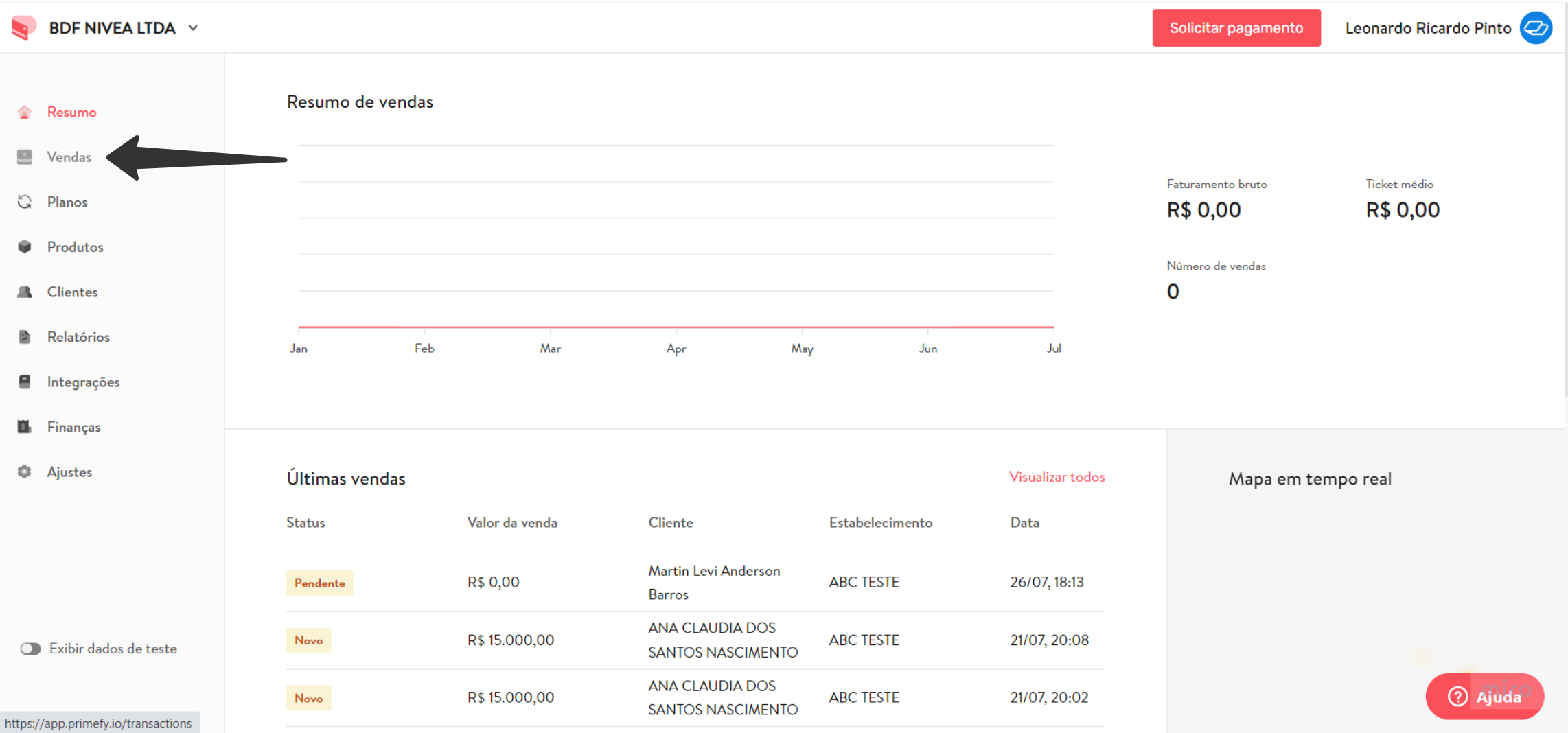Click the Visualizar todos link
This screenshot has height=733, width=1568.
1057,477
